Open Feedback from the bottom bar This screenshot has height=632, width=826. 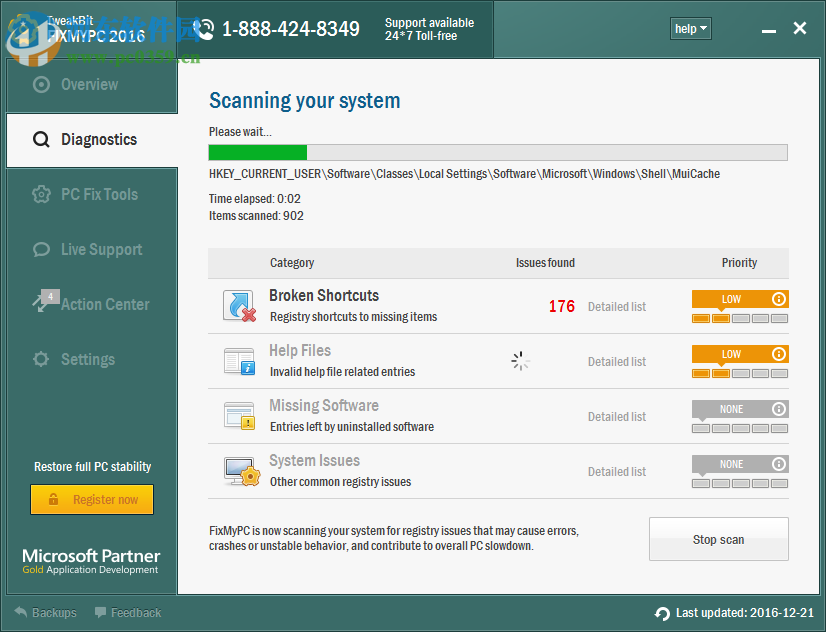(x=128, y=613)
